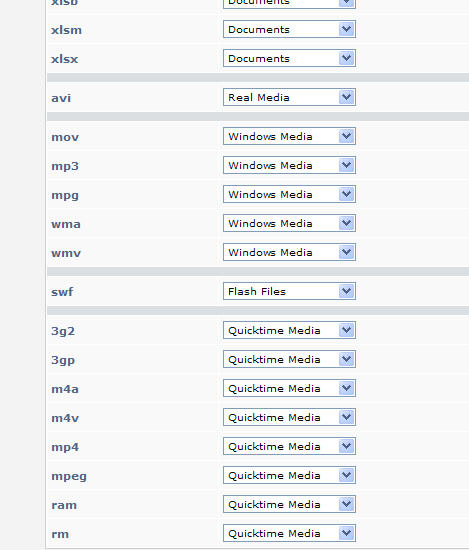Change the mp3 media type dropdown
Image resolution: width=469 pixels, height=550 pixels.
pyautogui.click(x=289, y=166)
